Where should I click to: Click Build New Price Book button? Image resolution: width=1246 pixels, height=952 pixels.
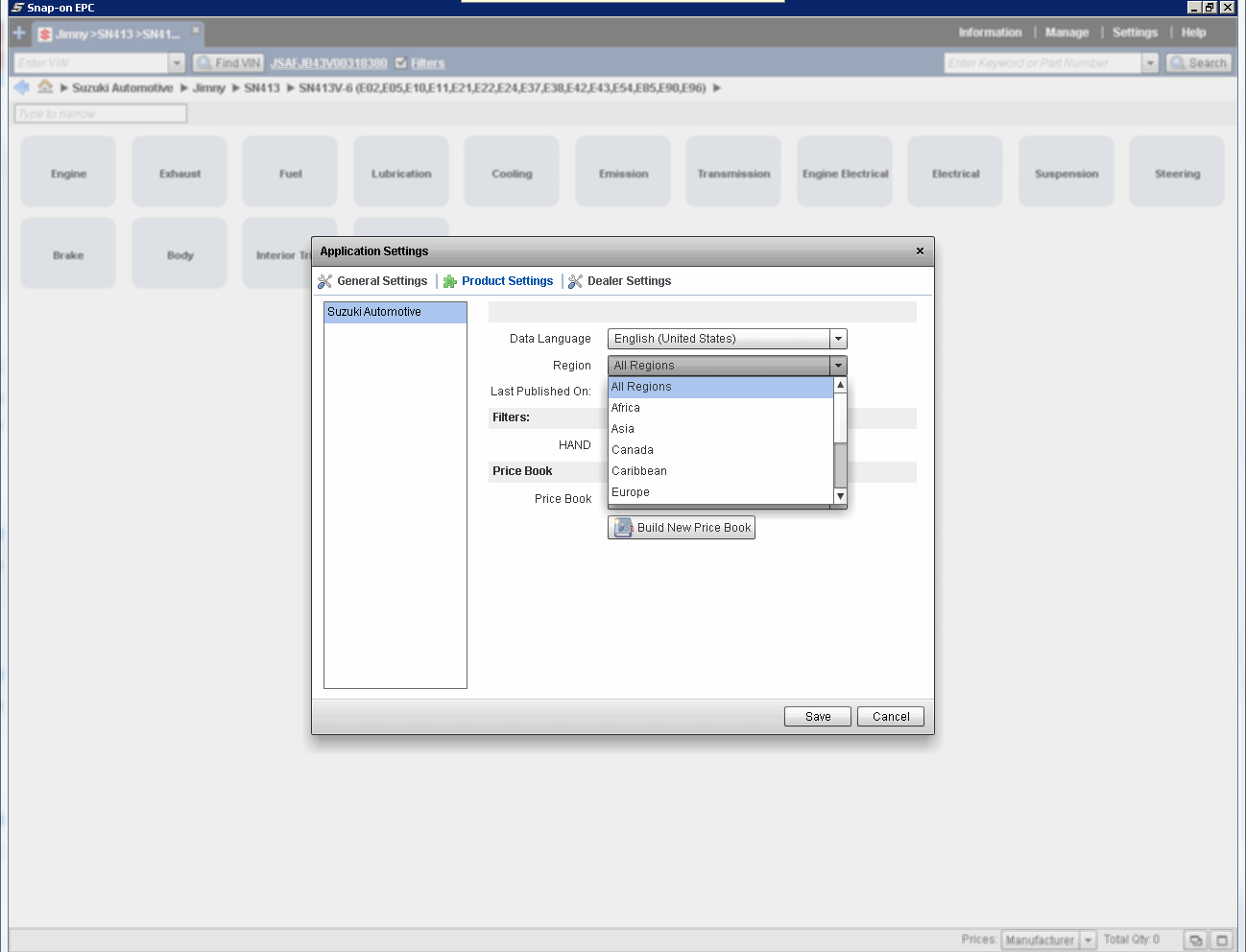(682, 528)
